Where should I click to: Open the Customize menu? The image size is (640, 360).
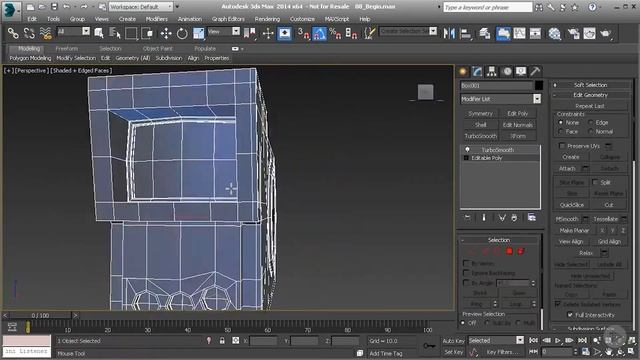[302, 19]
